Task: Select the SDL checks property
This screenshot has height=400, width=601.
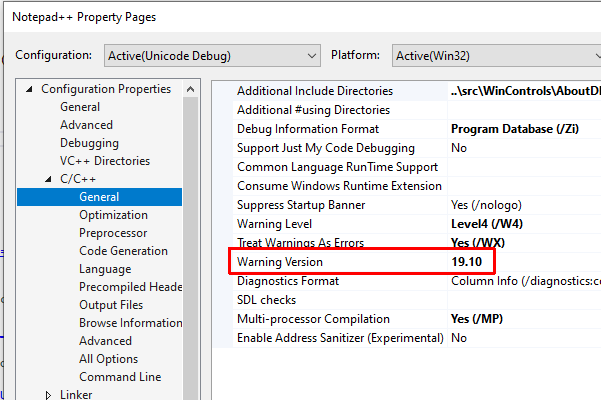Action: click(266, 300)
